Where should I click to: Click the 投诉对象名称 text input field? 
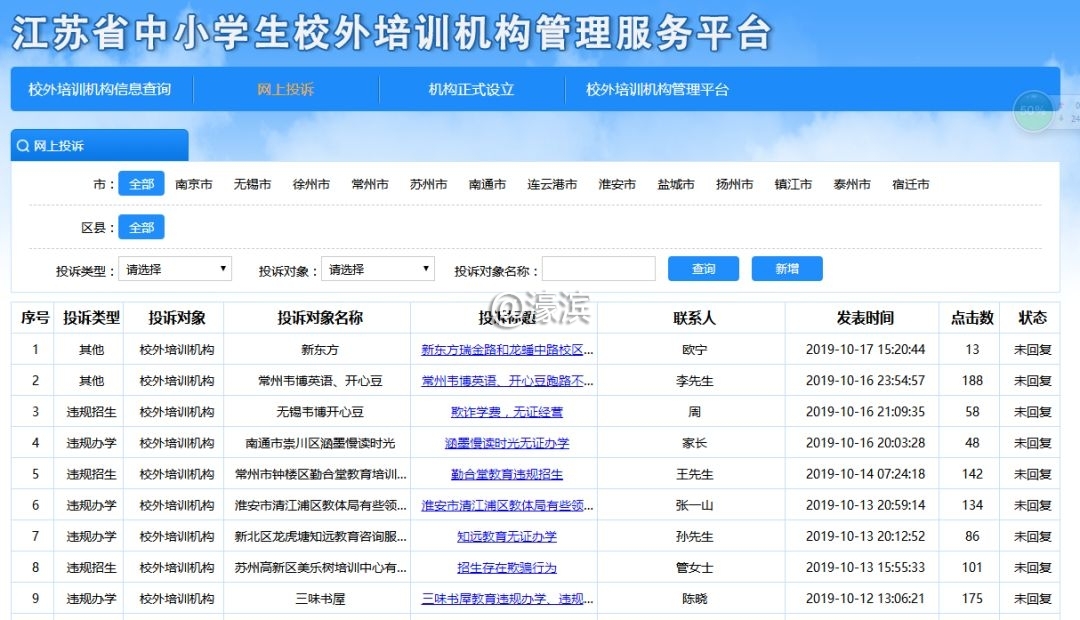598,269
